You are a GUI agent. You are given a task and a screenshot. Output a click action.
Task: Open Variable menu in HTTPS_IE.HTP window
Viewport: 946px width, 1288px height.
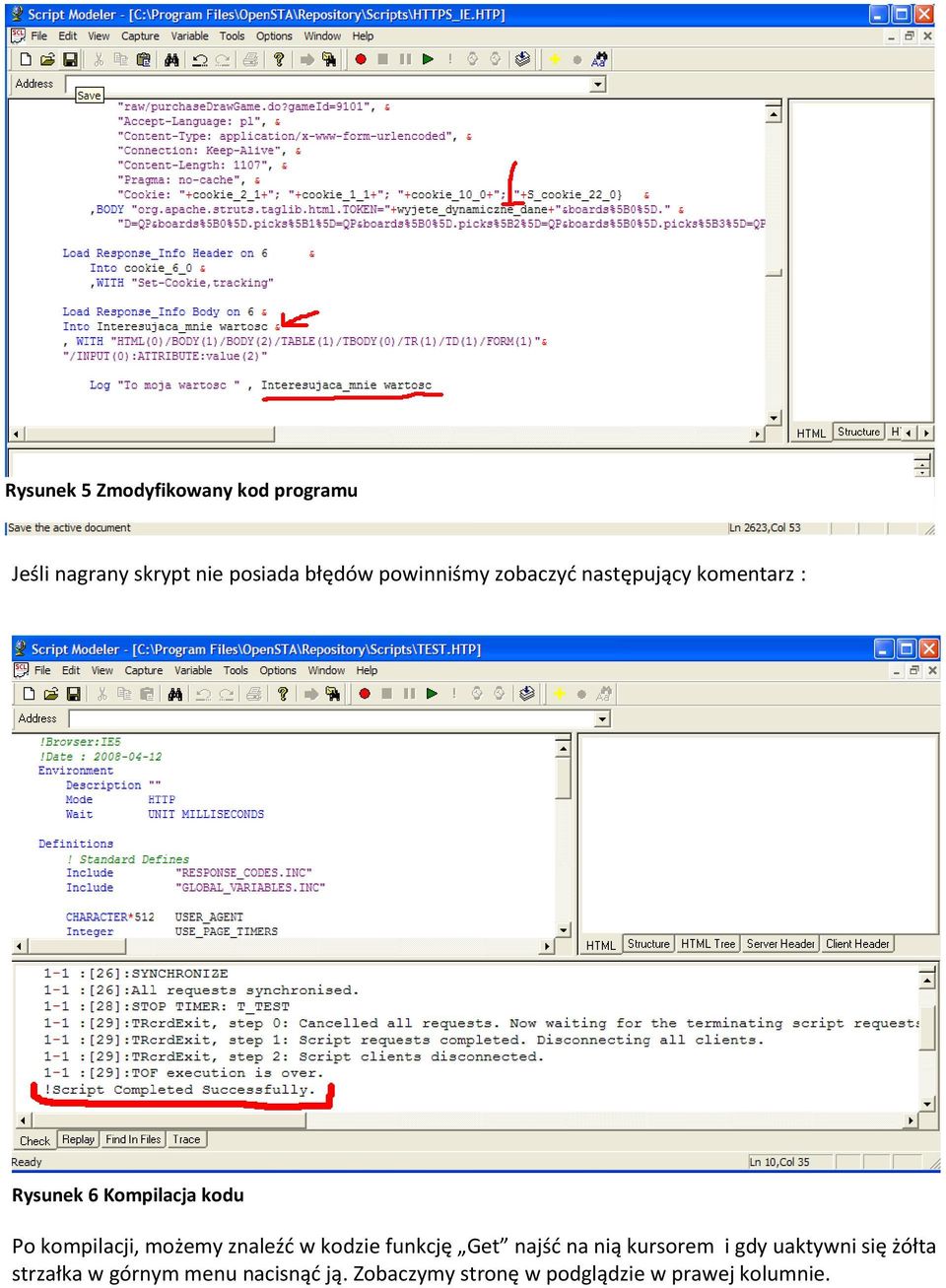tap(189, 36)
